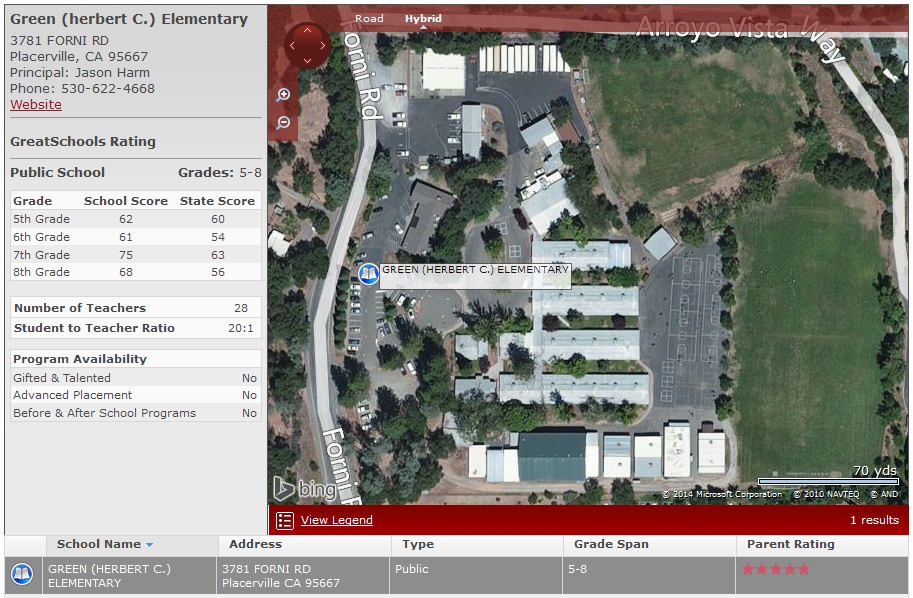Open the school's Website link

point(35,104)
